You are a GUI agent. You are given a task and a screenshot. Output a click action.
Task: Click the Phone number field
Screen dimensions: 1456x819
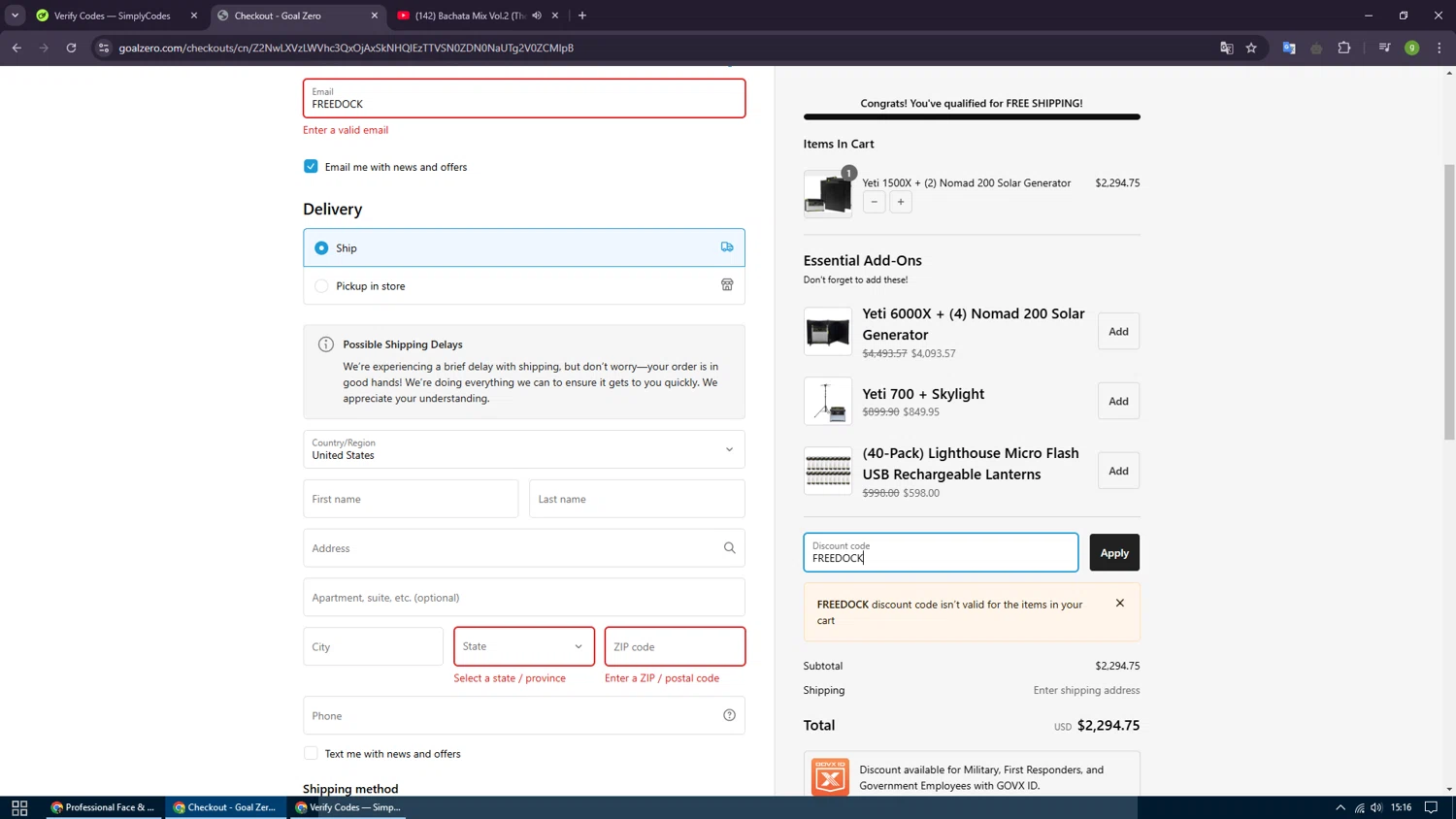(524, 715)
